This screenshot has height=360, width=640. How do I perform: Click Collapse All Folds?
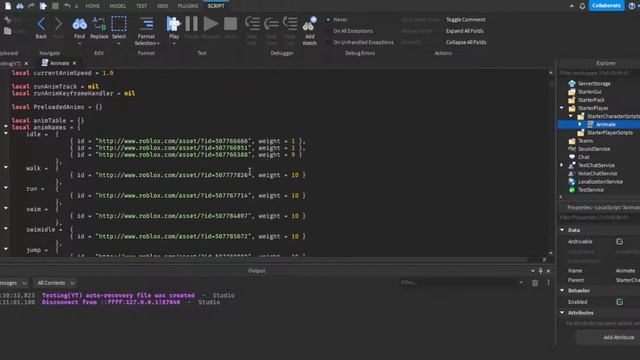(466, 42)
